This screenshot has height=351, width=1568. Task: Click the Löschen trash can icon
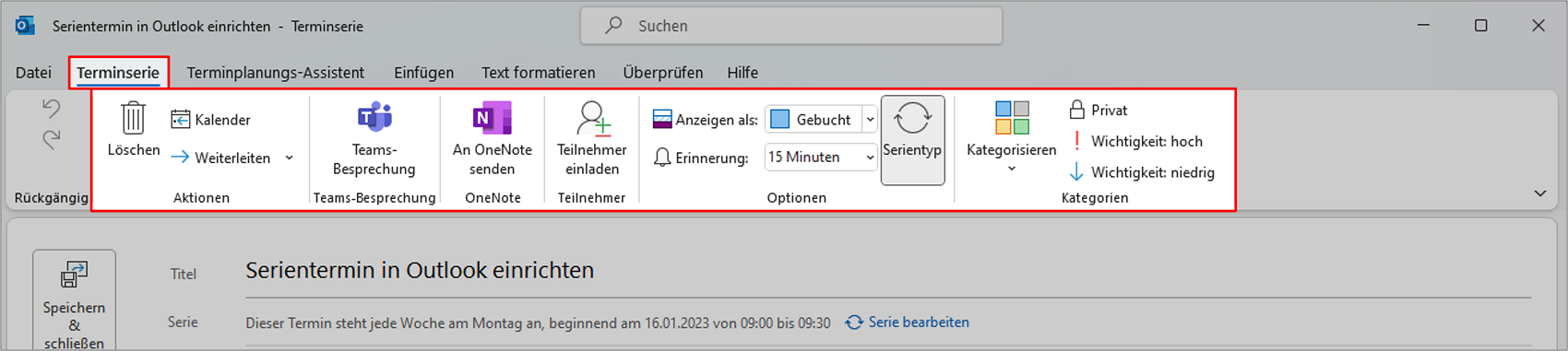pos(133,119)
